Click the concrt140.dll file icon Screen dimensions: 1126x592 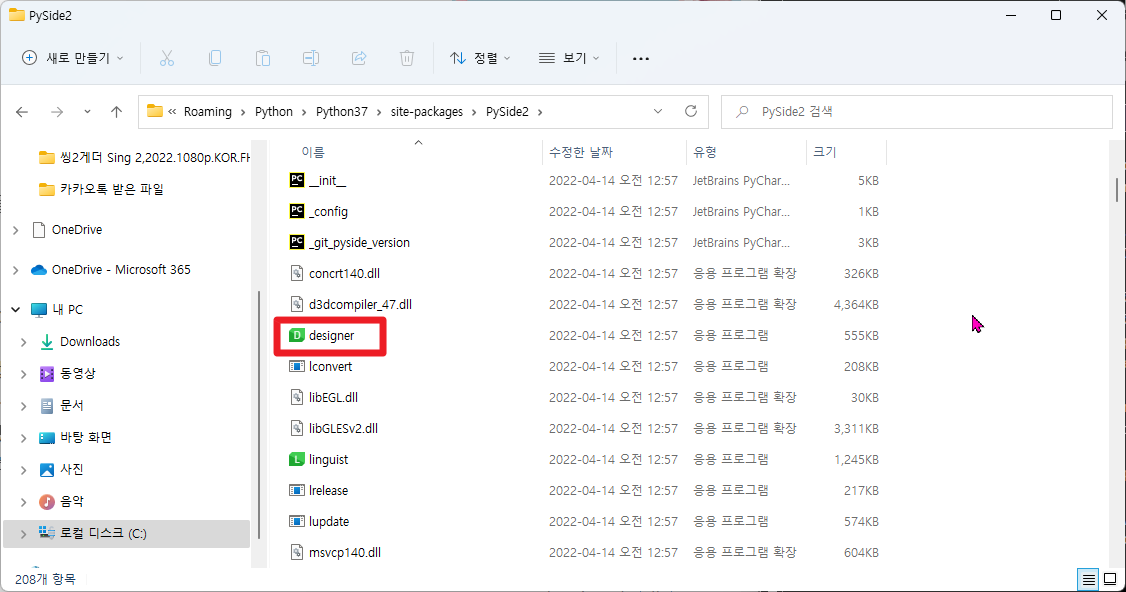297,273
